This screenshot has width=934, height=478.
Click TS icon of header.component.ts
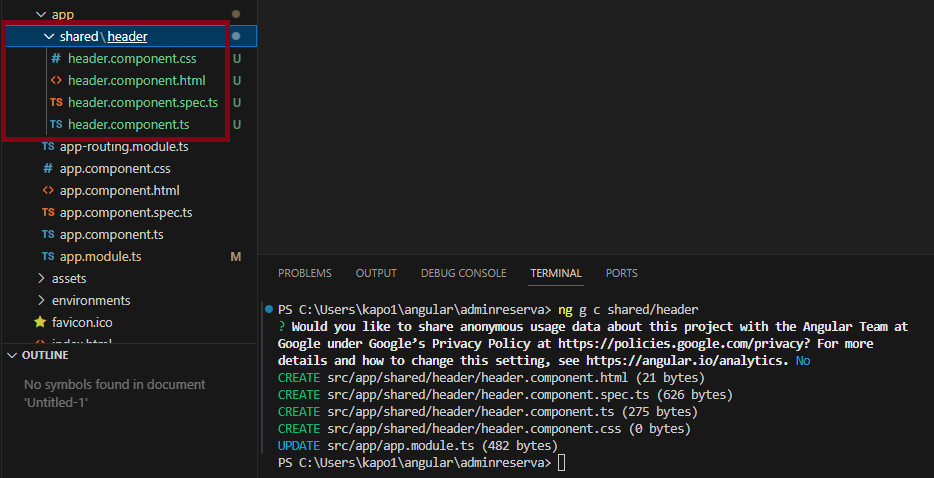click(x=56, y=125)
